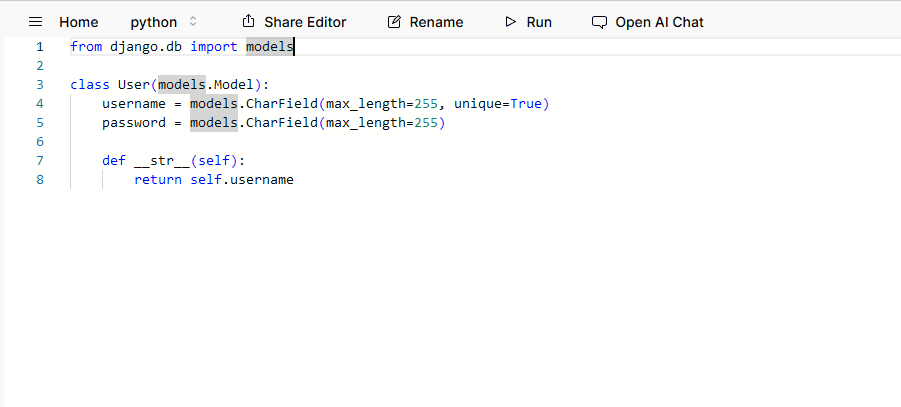Click 'CharField' on line 5
Image resolution: width=901 pixels, height=407 pixels.
click(x=282, y=122)
